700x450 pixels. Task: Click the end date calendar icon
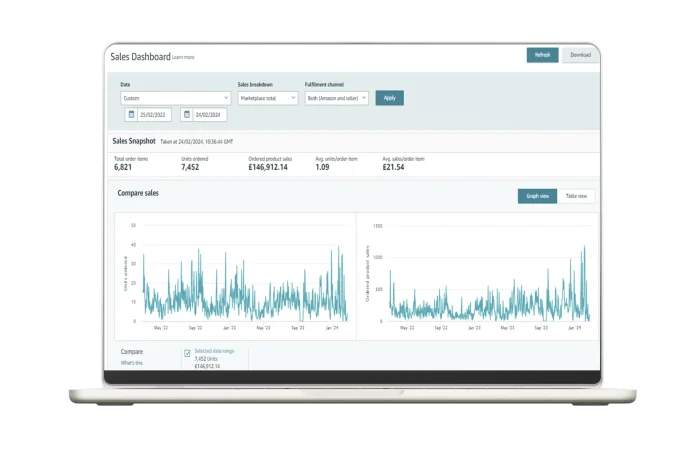click(186, 115)
